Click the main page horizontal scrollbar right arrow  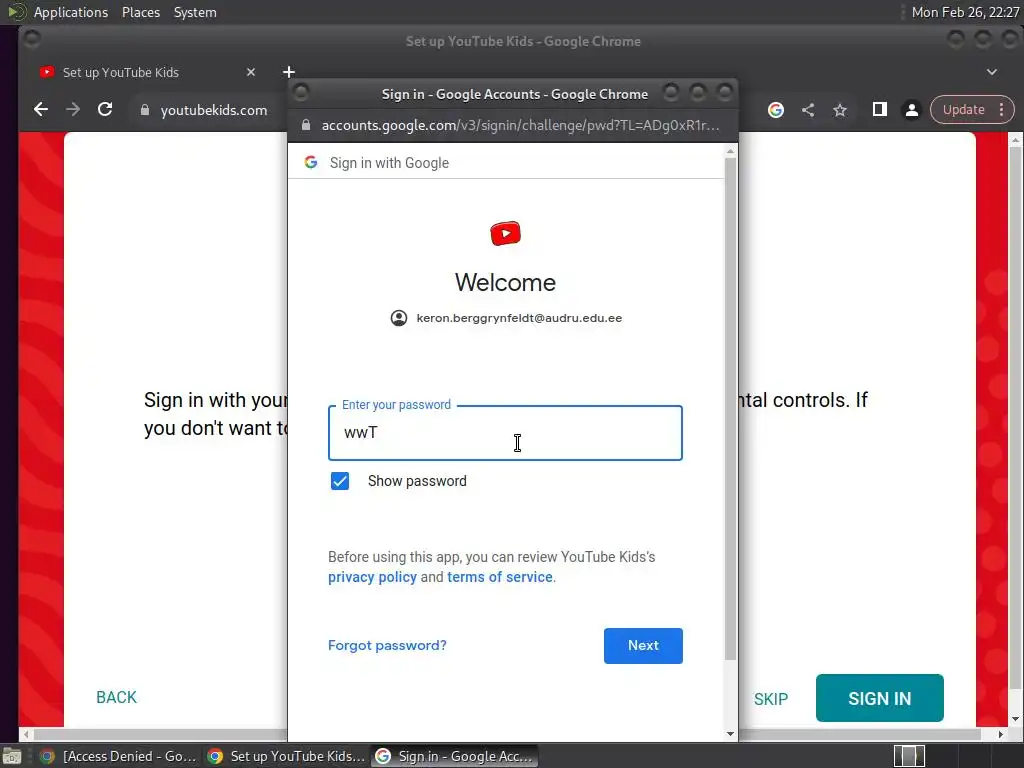[1000, 734]
